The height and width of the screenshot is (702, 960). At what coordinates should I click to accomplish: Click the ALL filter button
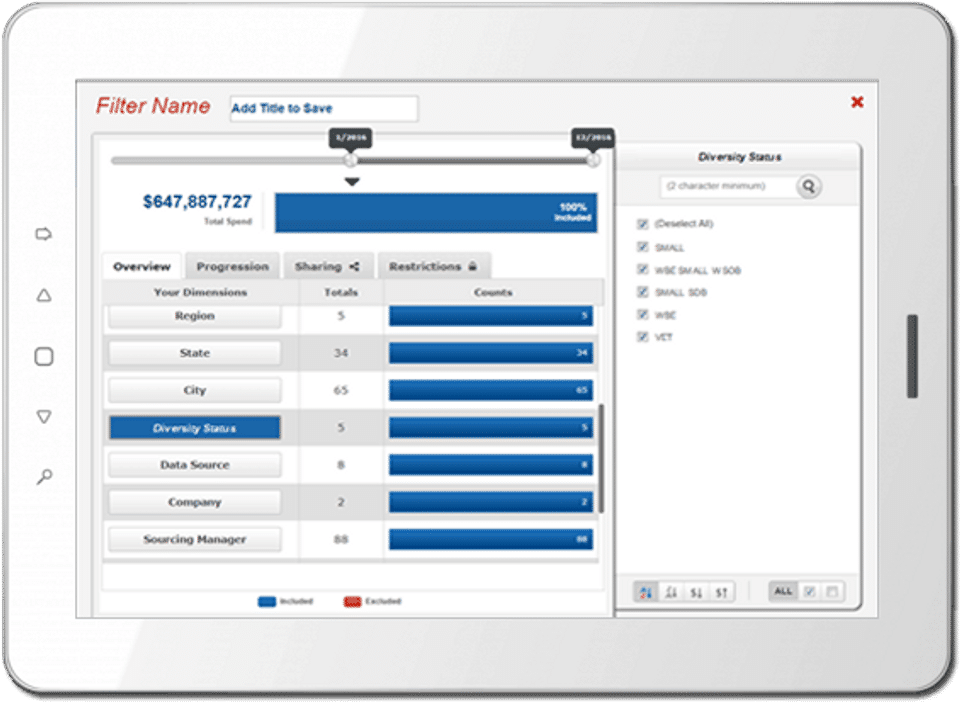pyautogui.click(x=783, y=592)
